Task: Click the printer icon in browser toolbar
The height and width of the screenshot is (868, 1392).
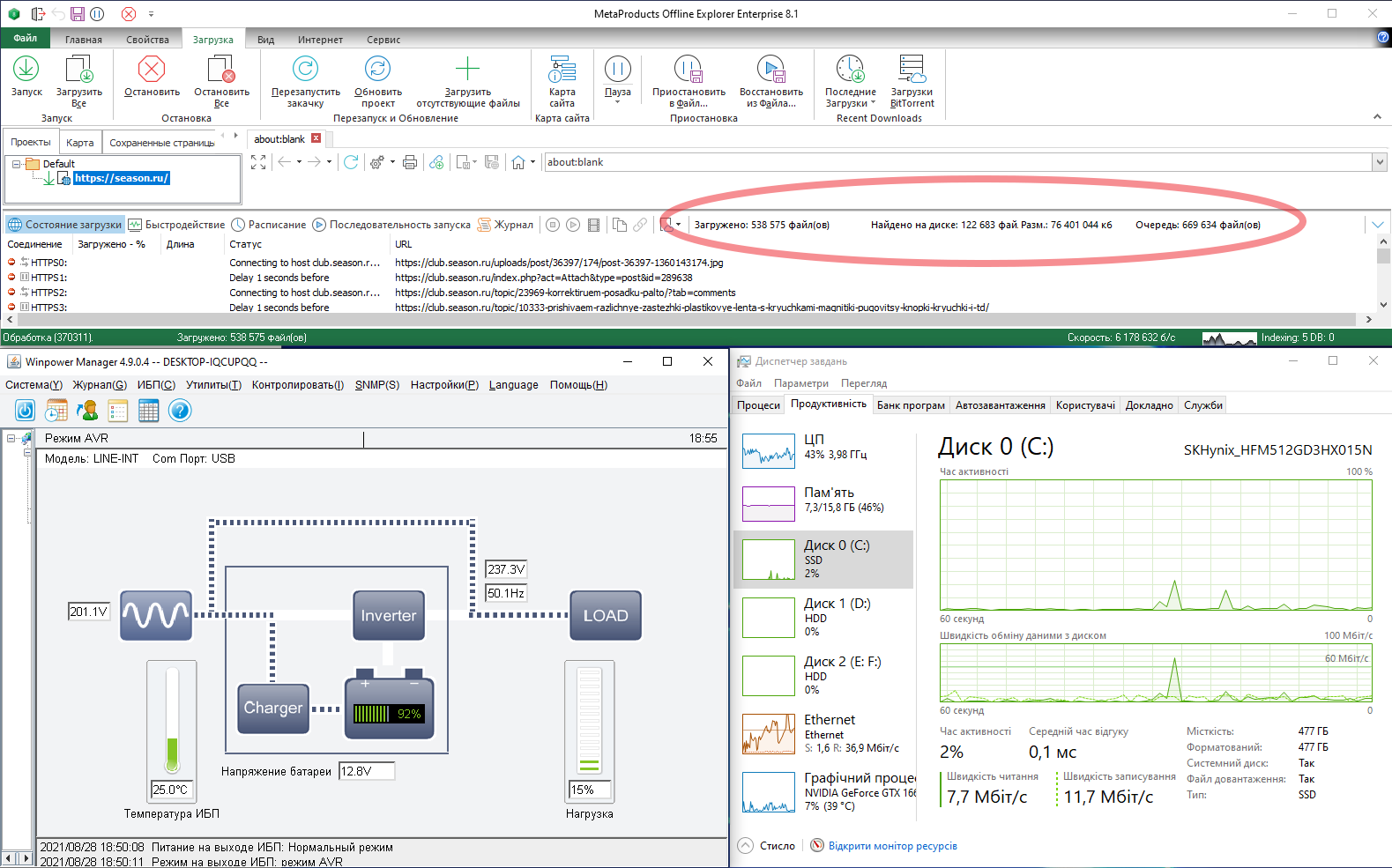Action: pyautogui.click(x=410, y=162)
